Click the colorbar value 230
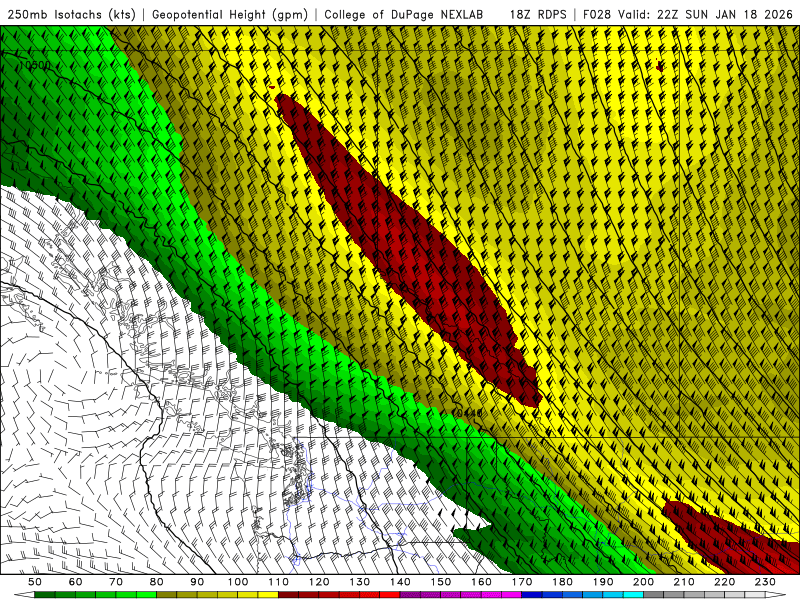The width and height of the screenshot is (800, 600). (765, 582)
